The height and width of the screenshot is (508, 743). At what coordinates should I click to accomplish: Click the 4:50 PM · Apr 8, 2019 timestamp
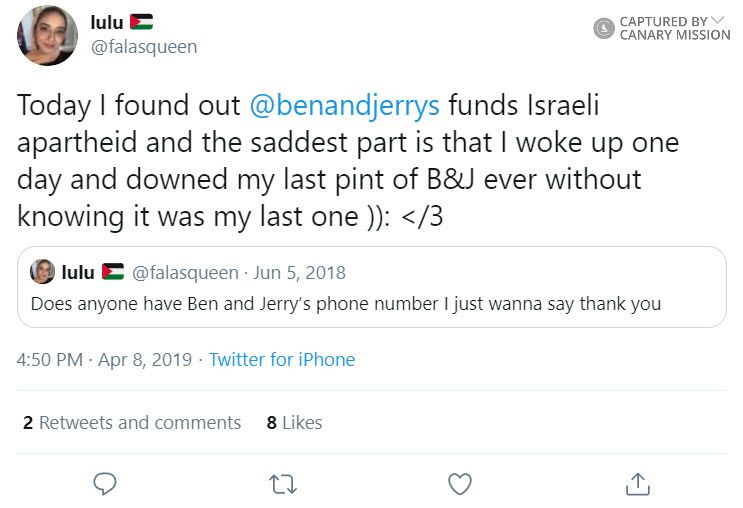pos(104,360)
